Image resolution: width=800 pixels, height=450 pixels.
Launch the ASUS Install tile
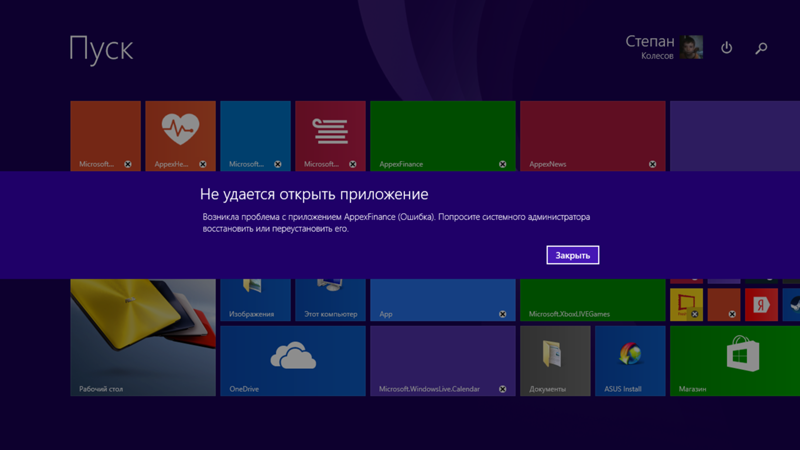coord(630,360)
